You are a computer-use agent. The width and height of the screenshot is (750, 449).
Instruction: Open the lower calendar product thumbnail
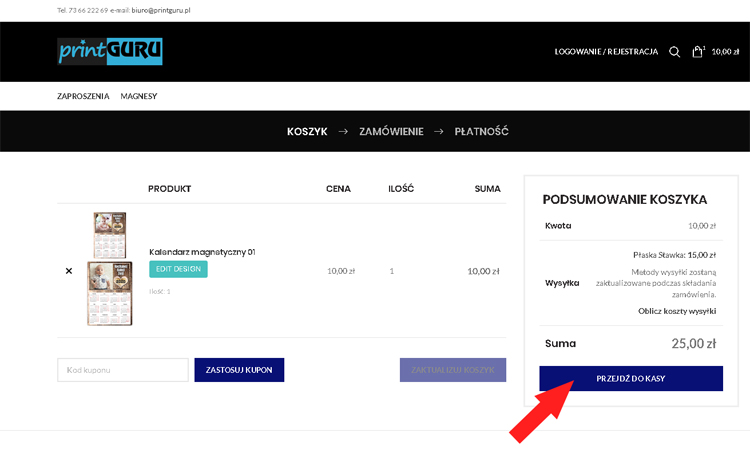coord(109,292)
